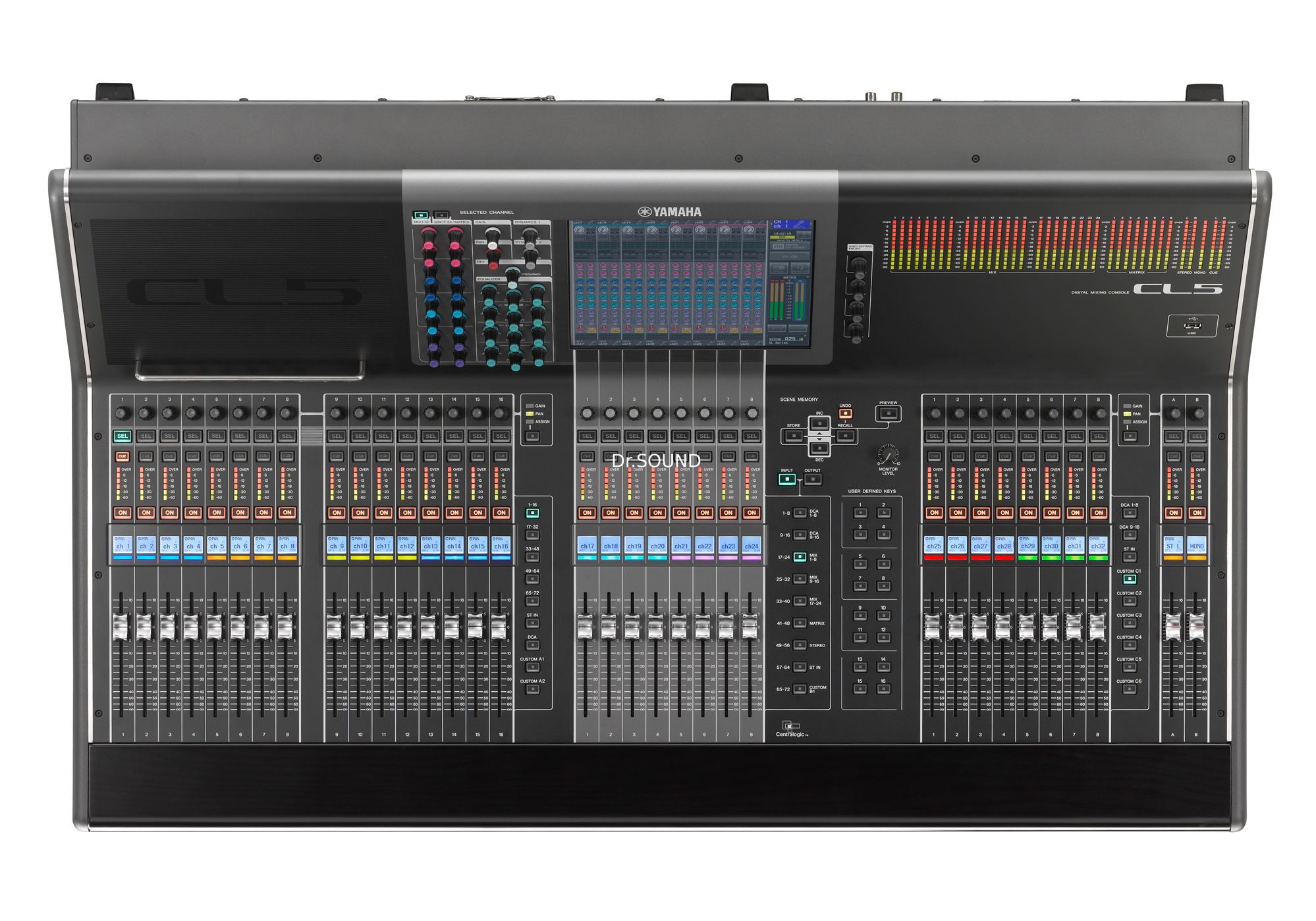Viewport: 1316px width, 921px height.
Task: Tap the ch 7 name display
Action: point(263,546)
